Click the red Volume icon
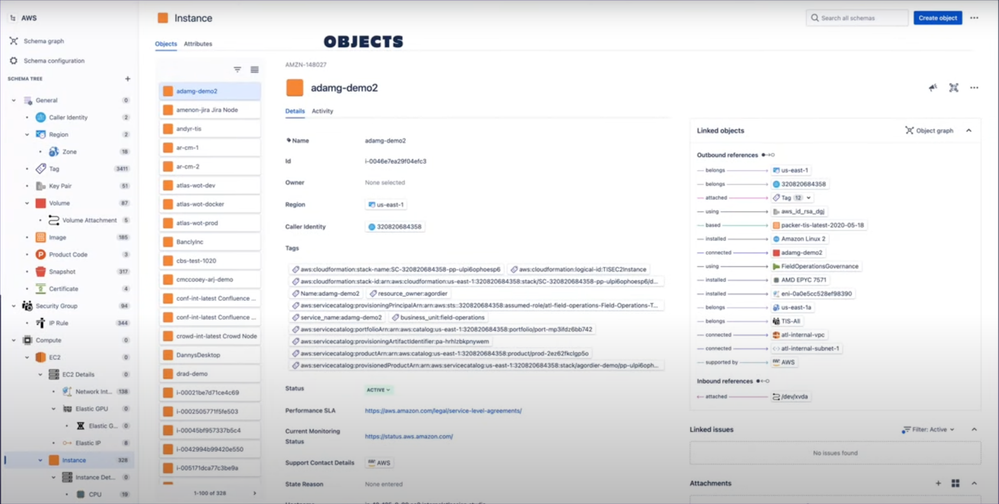This screenshot has width=999, height=504. coord(41,203)
